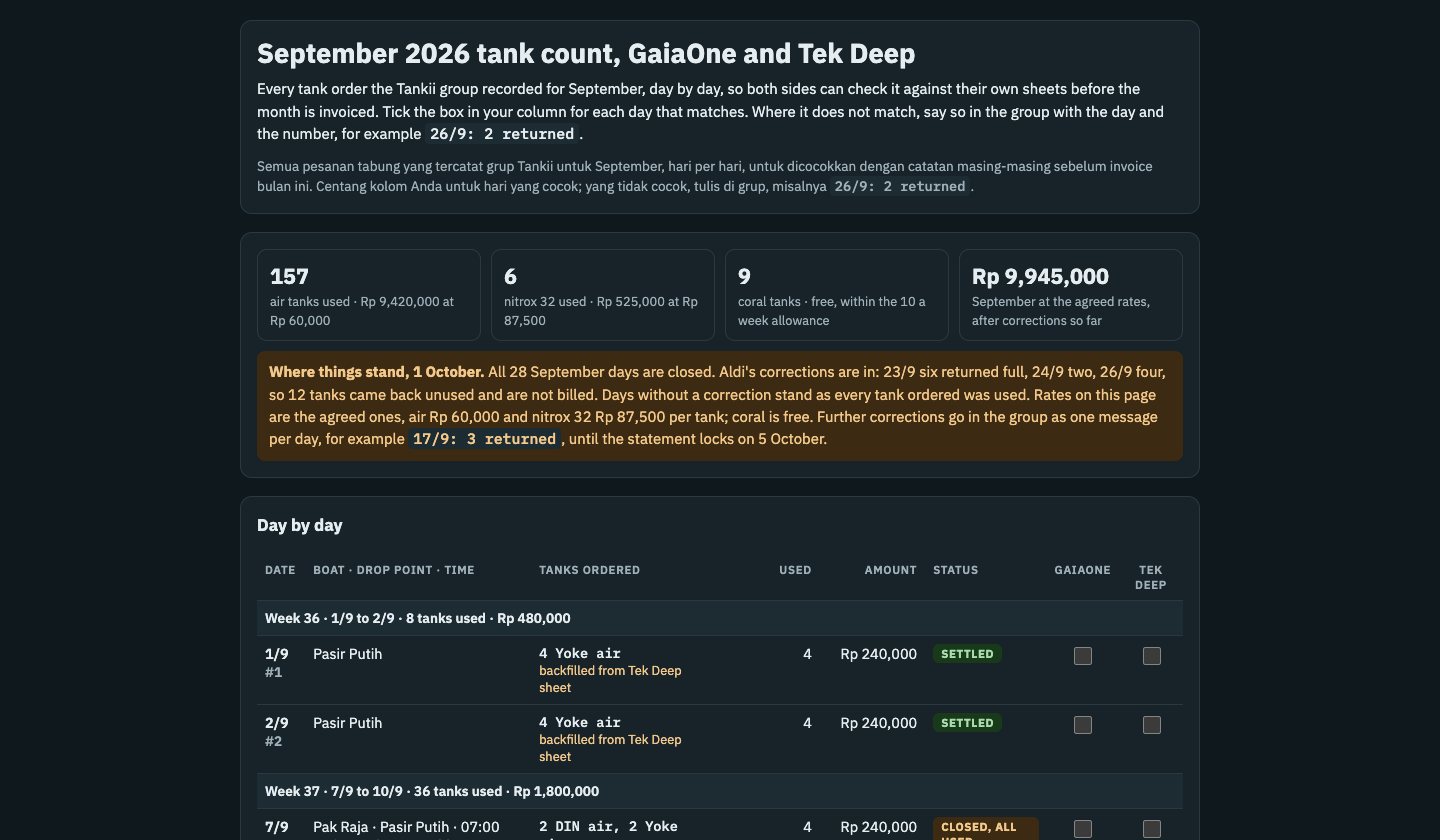This screenshot has height=840, width=1440.
Task: Click the Day by day heading
Action: (x=300, y=525)
